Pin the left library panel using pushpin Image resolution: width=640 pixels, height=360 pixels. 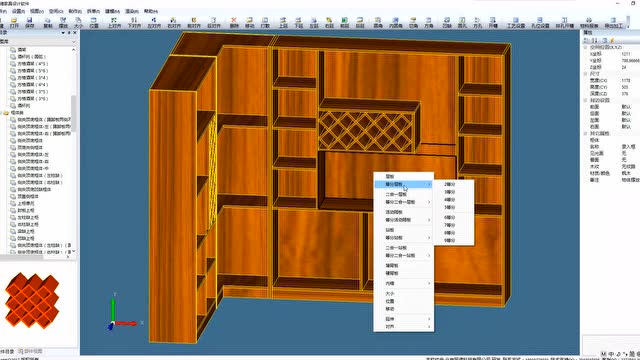[x=69, y=33]
